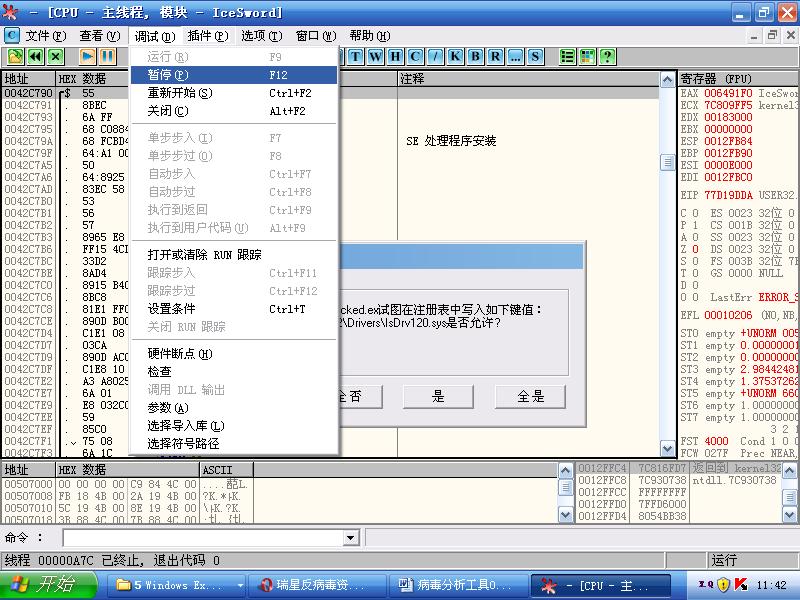Click the run (play) toolbar icon

click(x=88, y=57)
